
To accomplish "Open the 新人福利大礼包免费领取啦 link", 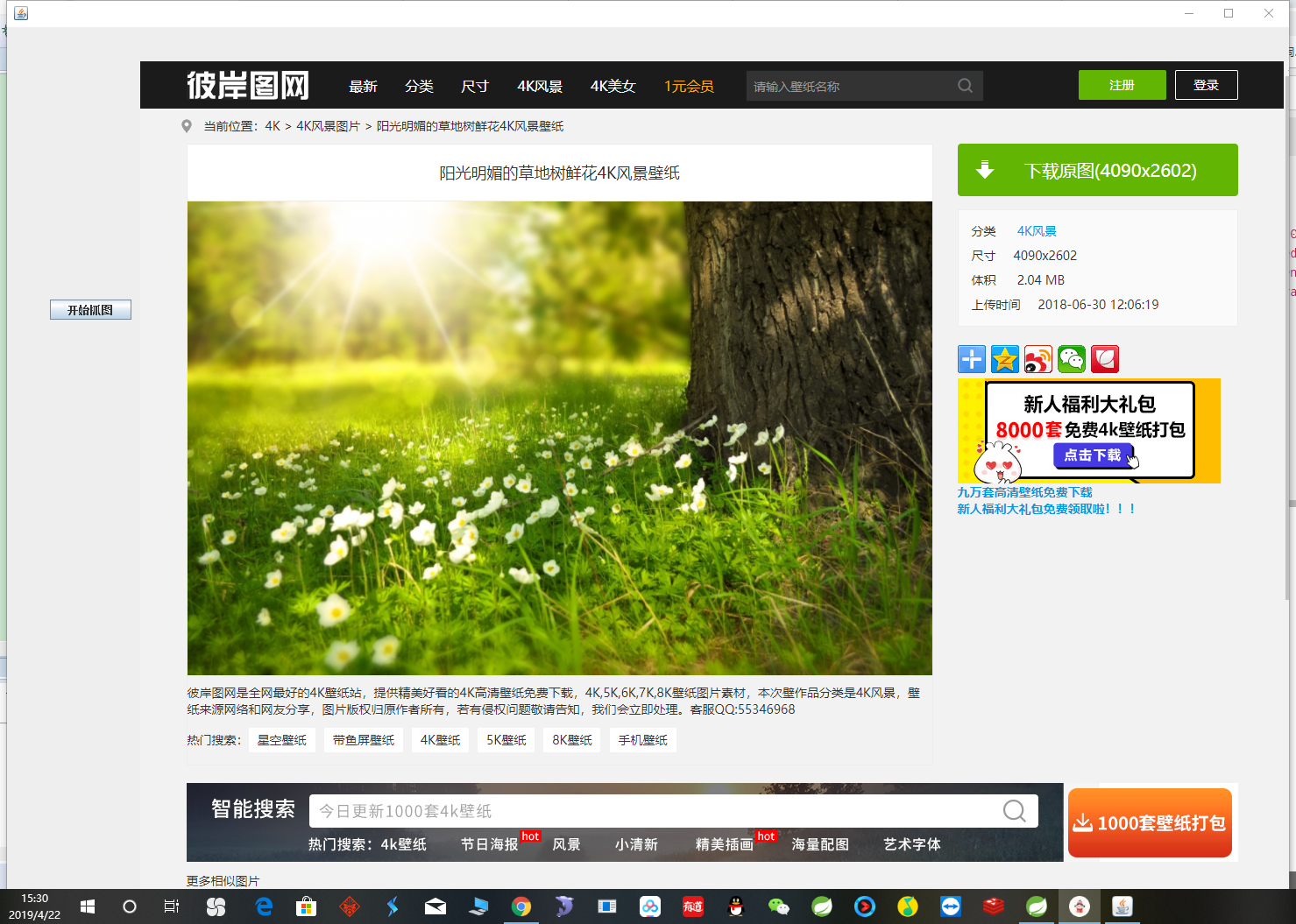I will [x=1046, y=509].
